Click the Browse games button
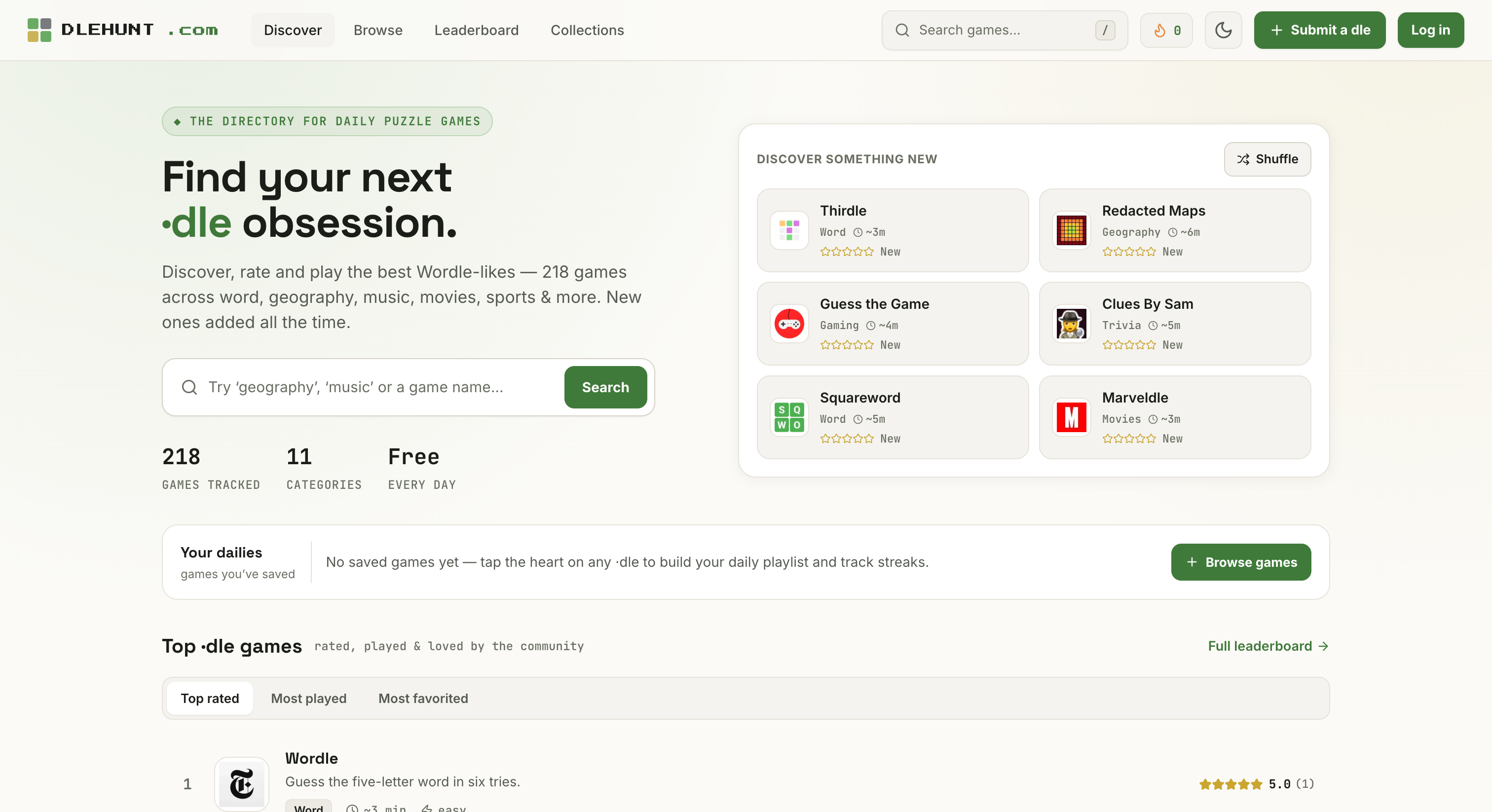 (1241, 562)
